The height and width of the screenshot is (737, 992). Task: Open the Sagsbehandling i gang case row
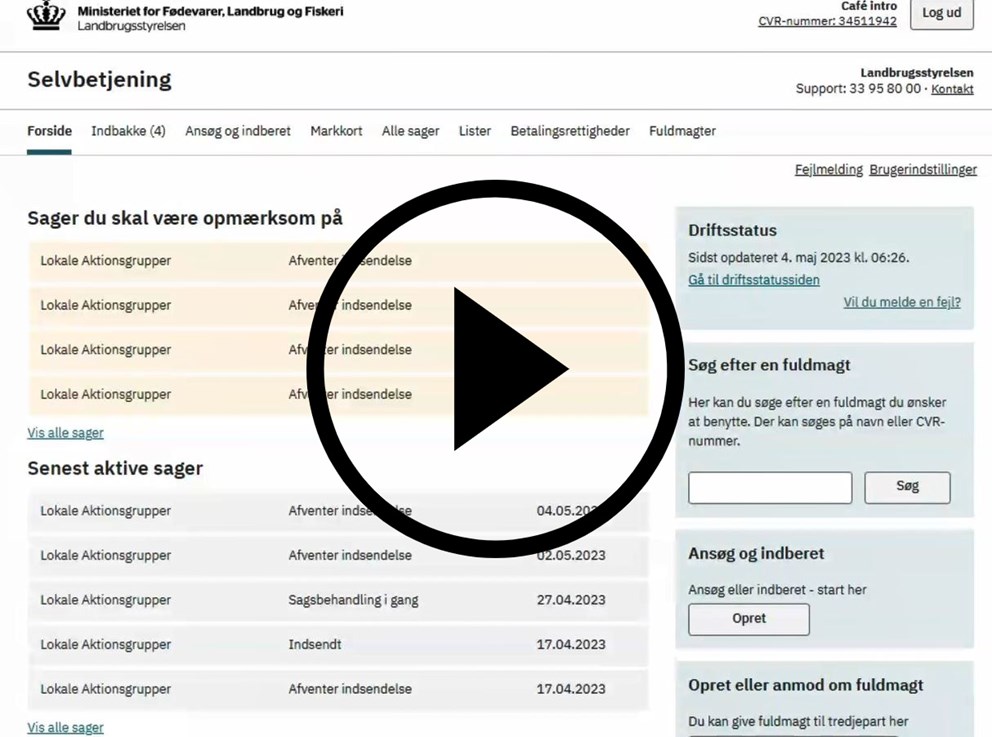click(338, 600)
